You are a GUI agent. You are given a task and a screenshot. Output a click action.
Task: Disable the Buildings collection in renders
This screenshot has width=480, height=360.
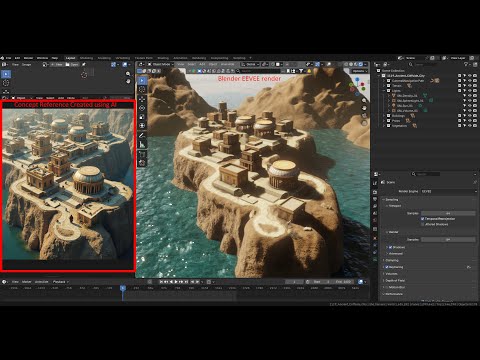[x=475, y=116]
